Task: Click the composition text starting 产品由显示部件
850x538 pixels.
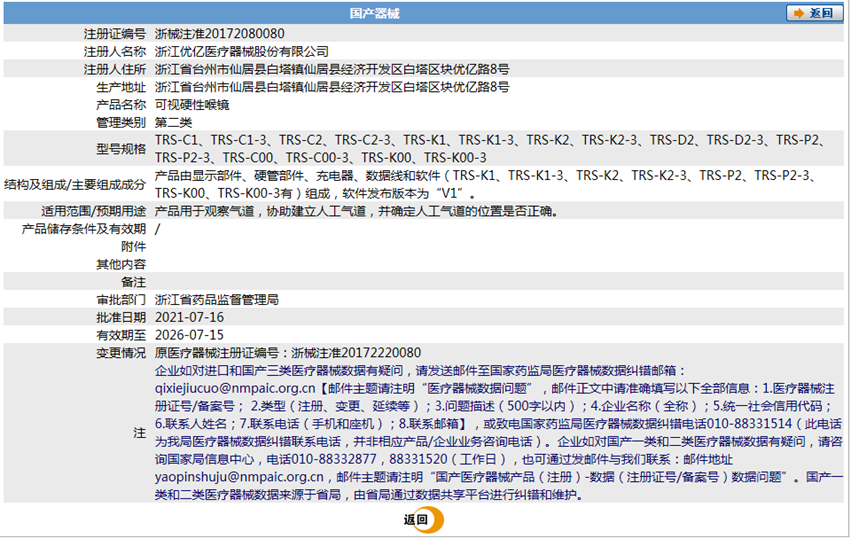Action: [485, 184]
